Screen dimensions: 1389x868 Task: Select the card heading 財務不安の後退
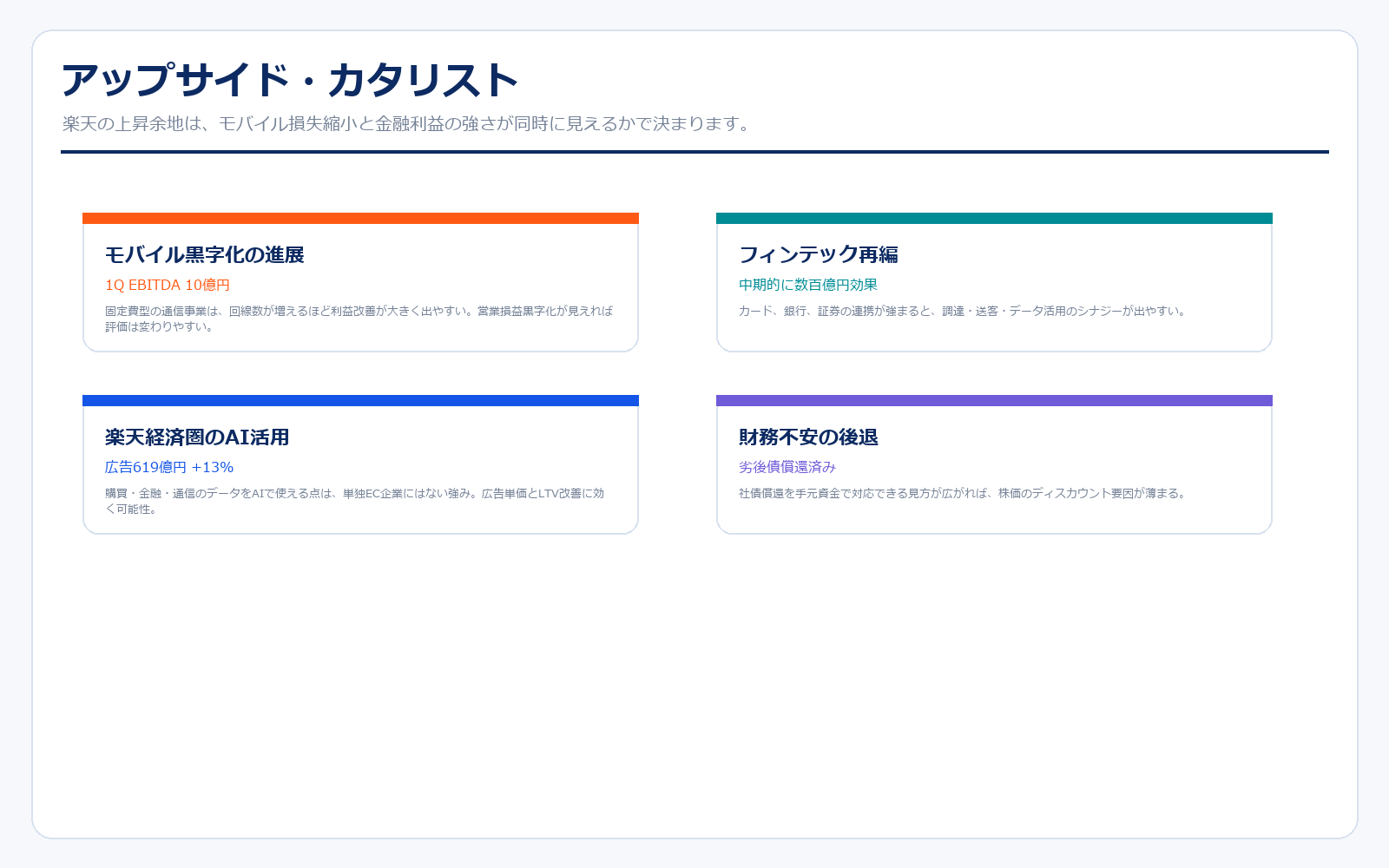(808, 437)
